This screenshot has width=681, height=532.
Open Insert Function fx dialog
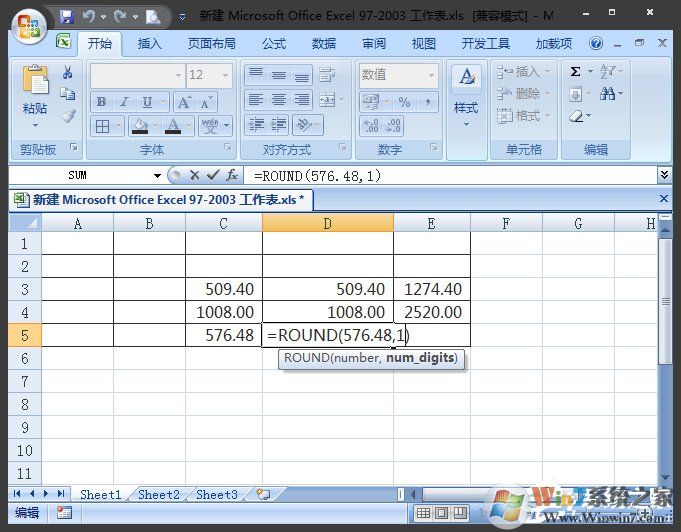[231, 175]
